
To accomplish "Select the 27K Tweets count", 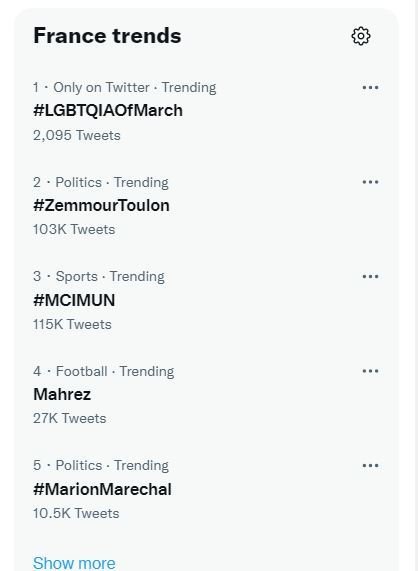I will 70,418.
